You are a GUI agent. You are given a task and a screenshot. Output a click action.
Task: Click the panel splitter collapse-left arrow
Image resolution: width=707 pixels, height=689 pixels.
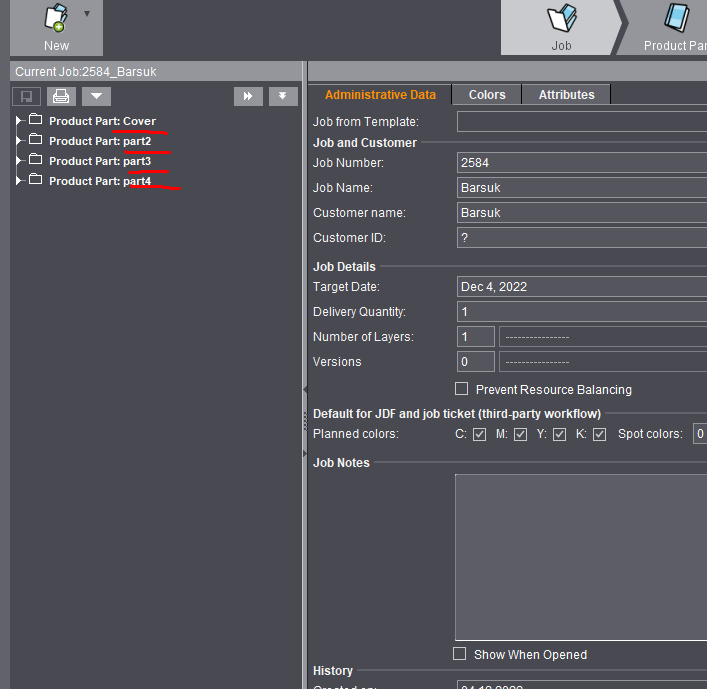(x=305, y=389)
